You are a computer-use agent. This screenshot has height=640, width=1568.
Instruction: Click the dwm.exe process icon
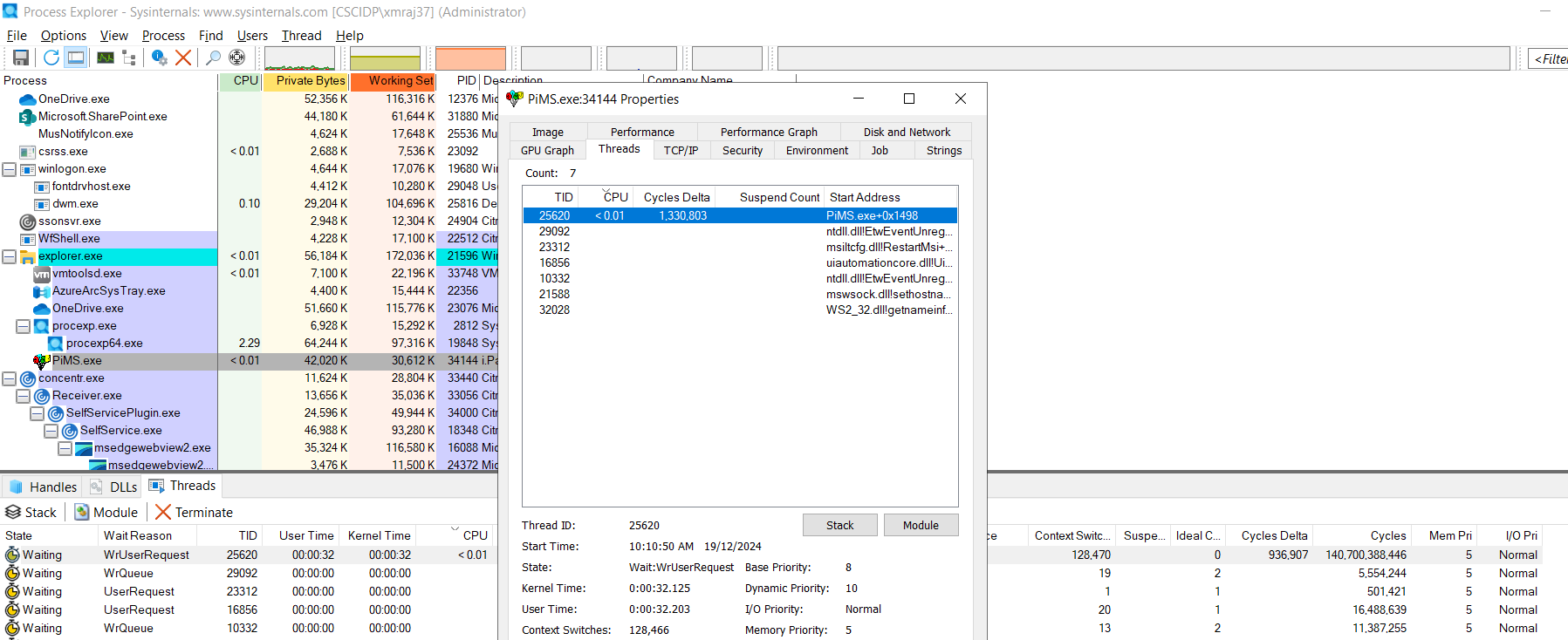(x=41, y=204)
